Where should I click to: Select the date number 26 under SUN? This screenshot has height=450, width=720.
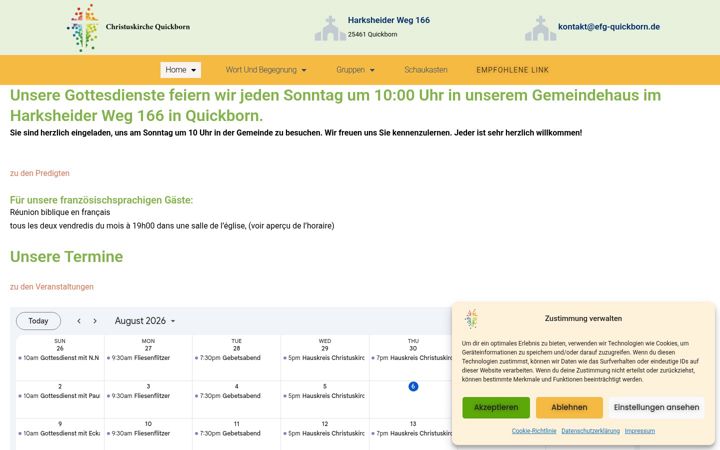point(60,349)
